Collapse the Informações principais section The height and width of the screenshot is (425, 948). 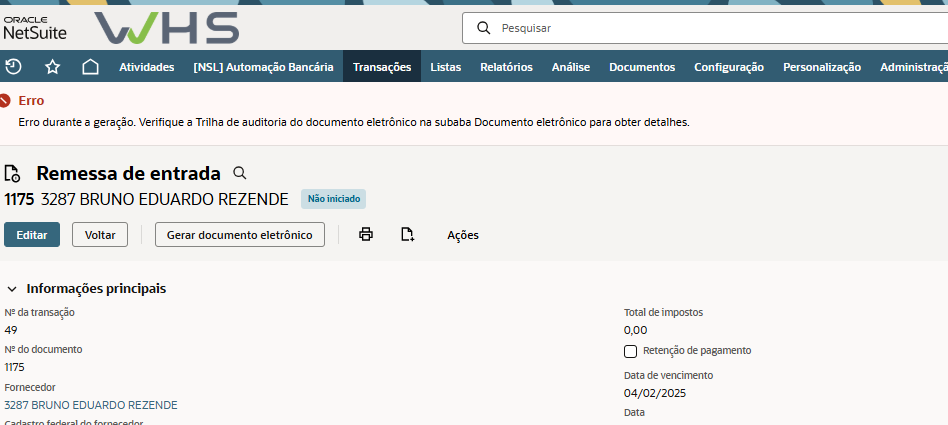pos(12,289)
